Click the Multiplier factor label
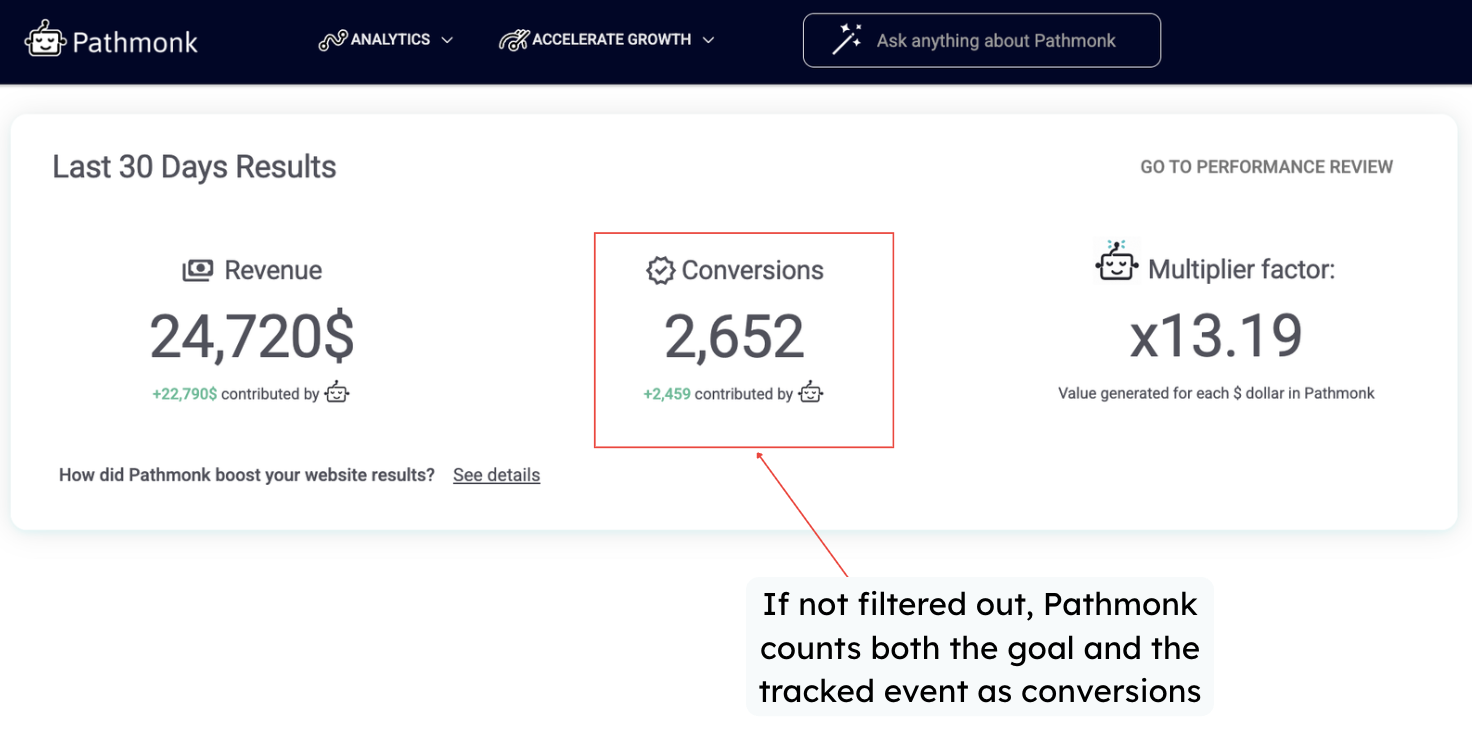The image size is (1472, 744). (1241, 269)
